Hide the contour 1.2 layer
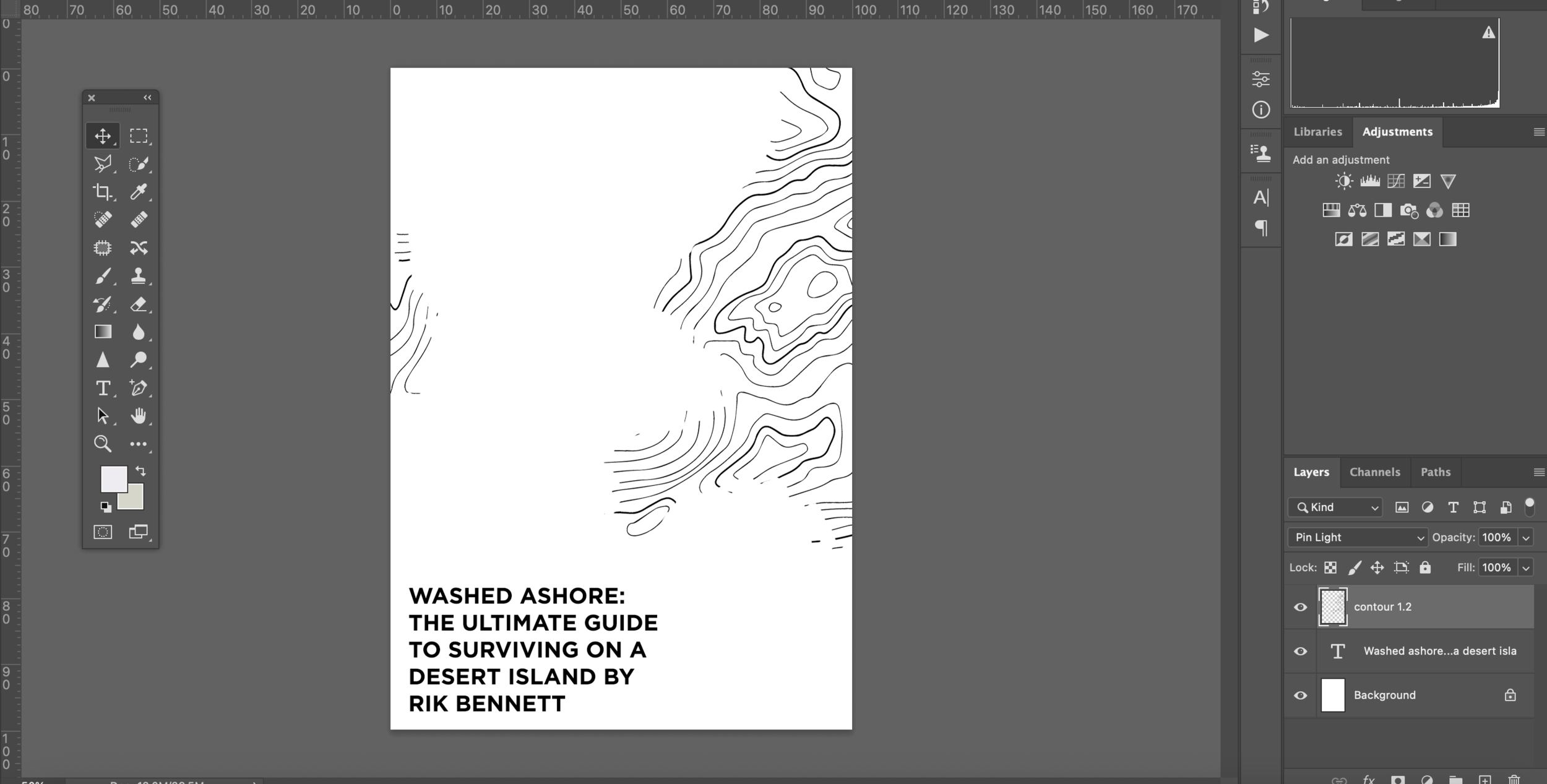The image size is (1547, 784). tap(1300, 607)
